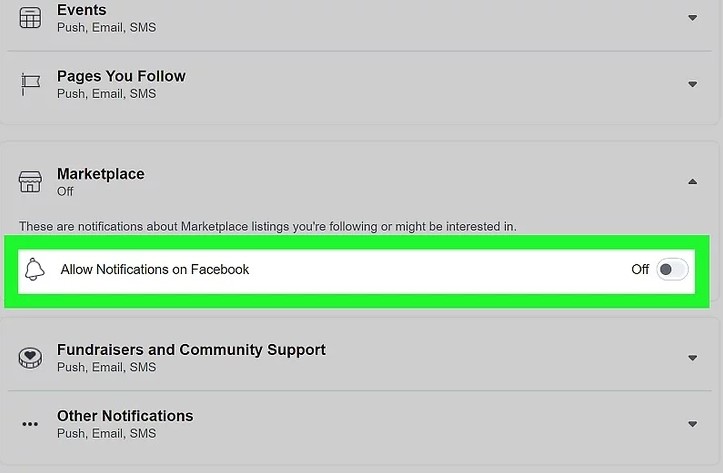
Task: Click the Off label beside the toggle
Action: (x=640, y=269)
